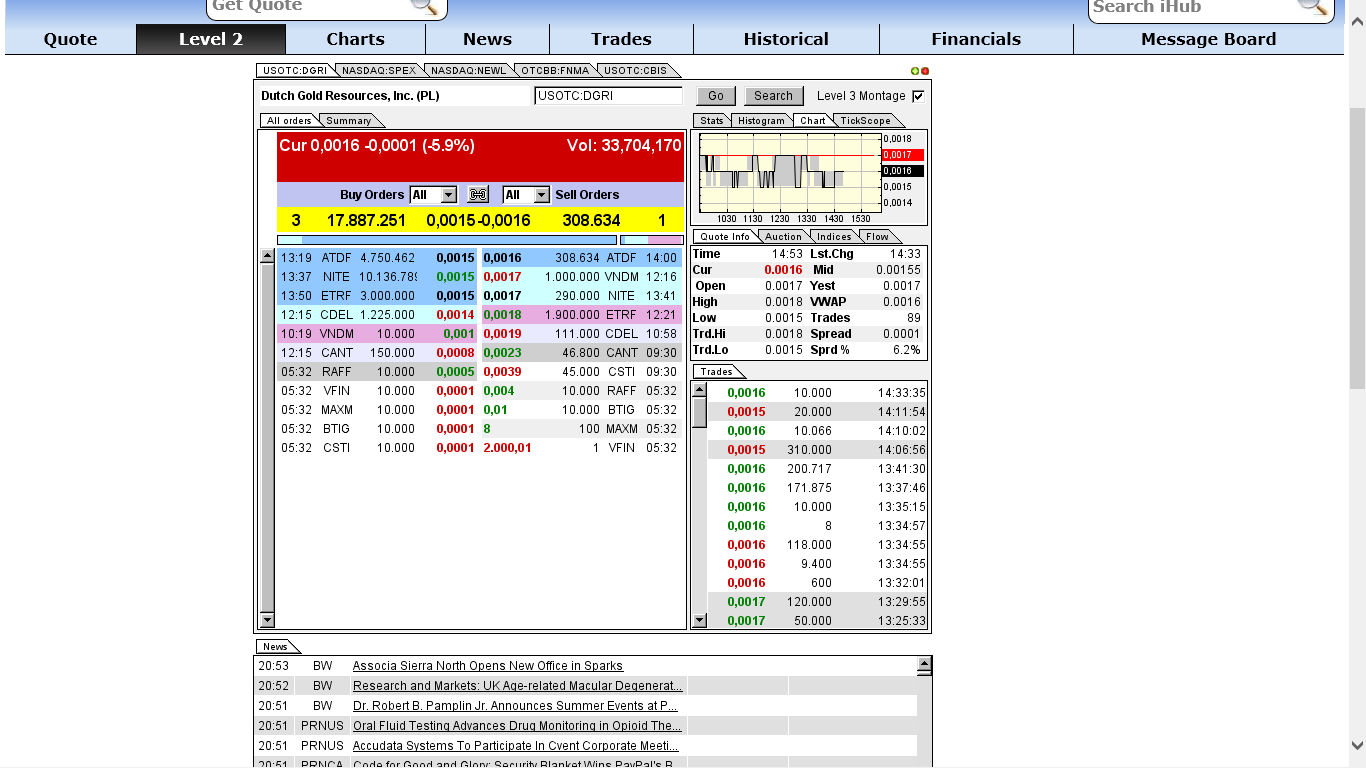
Task: Open the NASDAQ:SPEX symbol tab
Action: 381,70
